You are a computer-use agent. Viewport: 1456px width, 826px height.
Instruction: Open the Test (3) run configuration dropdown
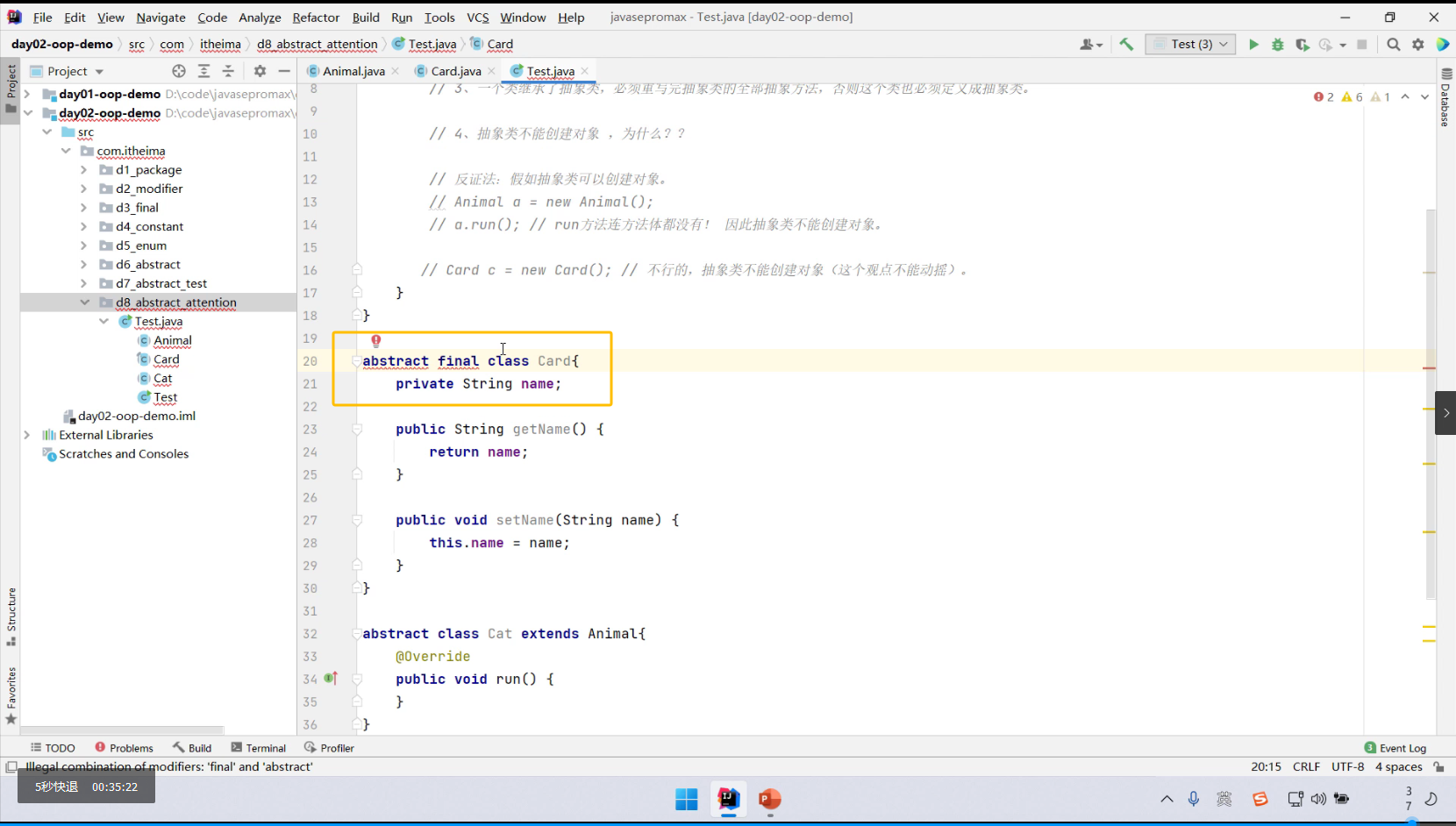(x=1190, y=44)
